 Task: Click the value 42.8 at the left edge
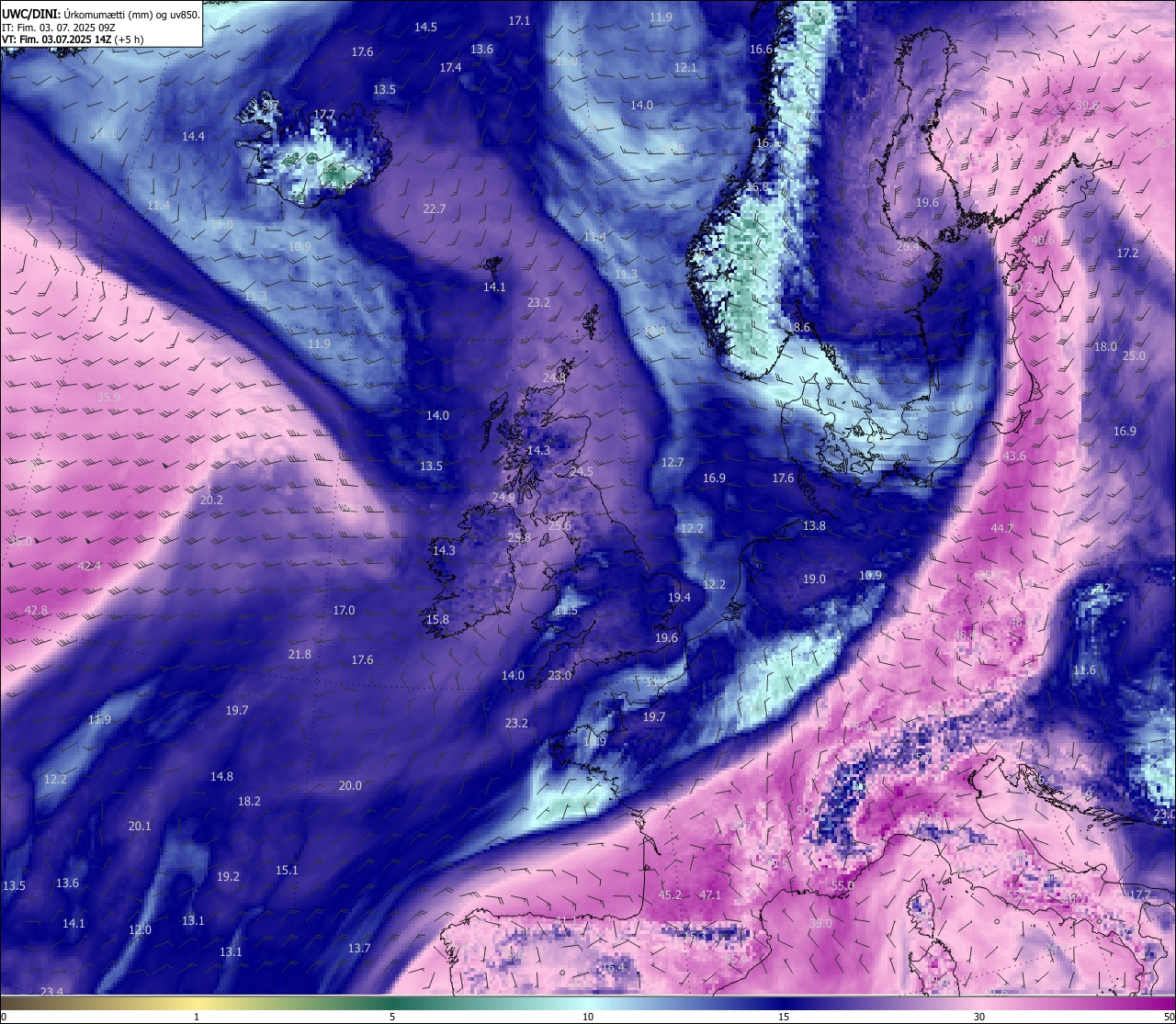pos(36,610)
